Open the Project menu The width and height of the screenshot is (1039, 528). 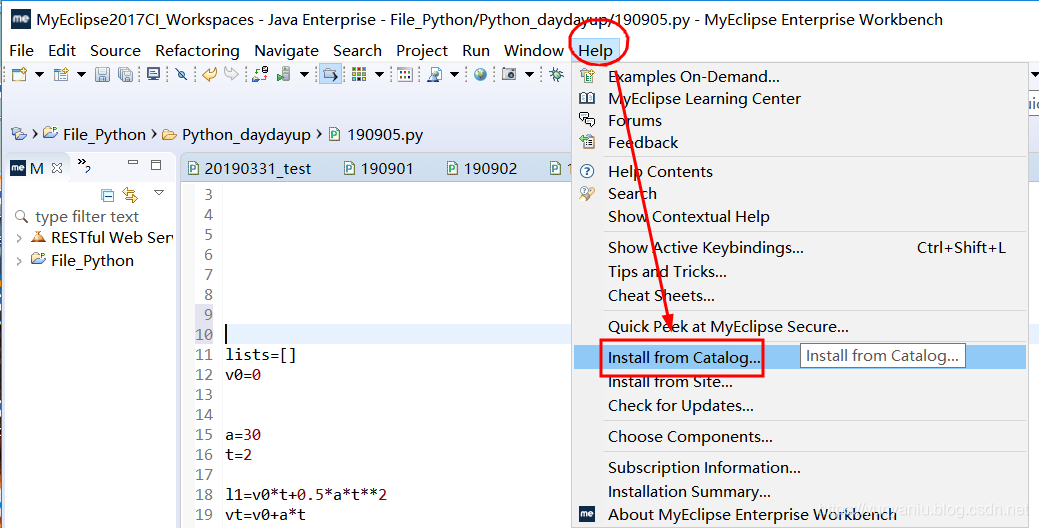tap(422, 51)
